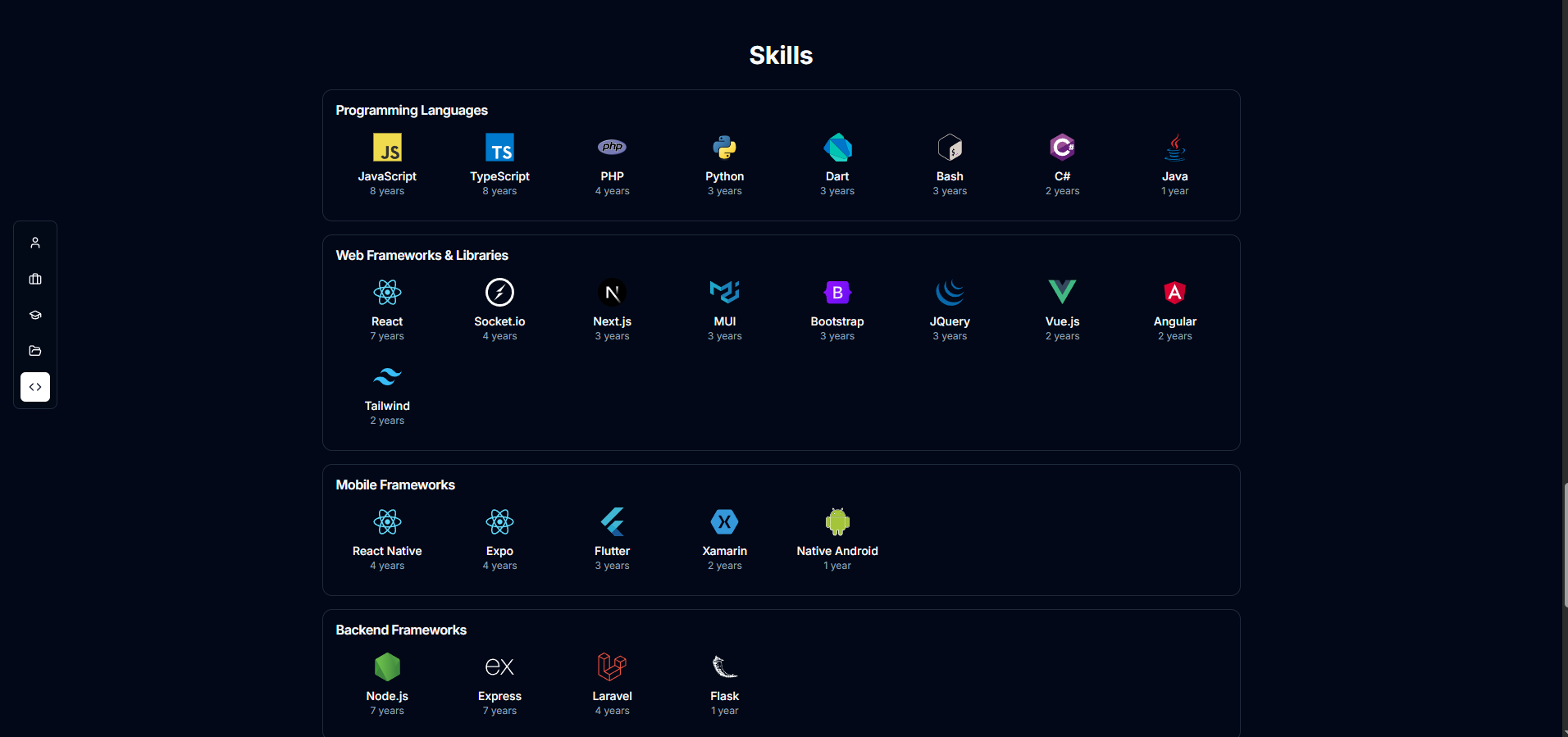The height and width of the screenshot is (737, 1568).
Task: Click the Skills page heading
Action: point(781,55)
